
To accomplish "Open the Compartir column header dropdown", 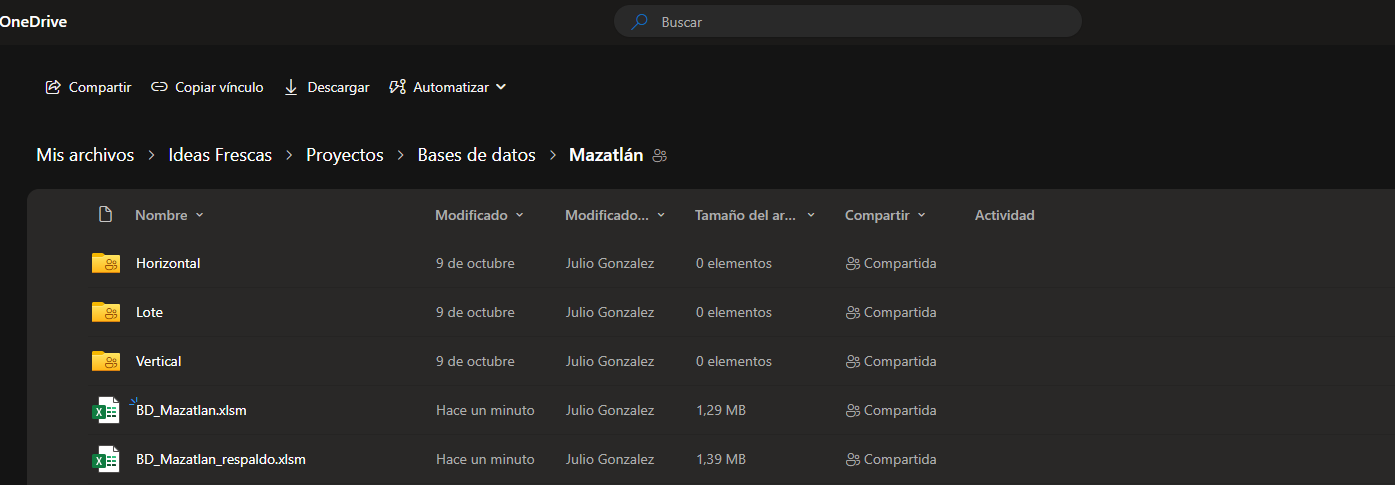I will pyautogui.click(x=921, y=215).
